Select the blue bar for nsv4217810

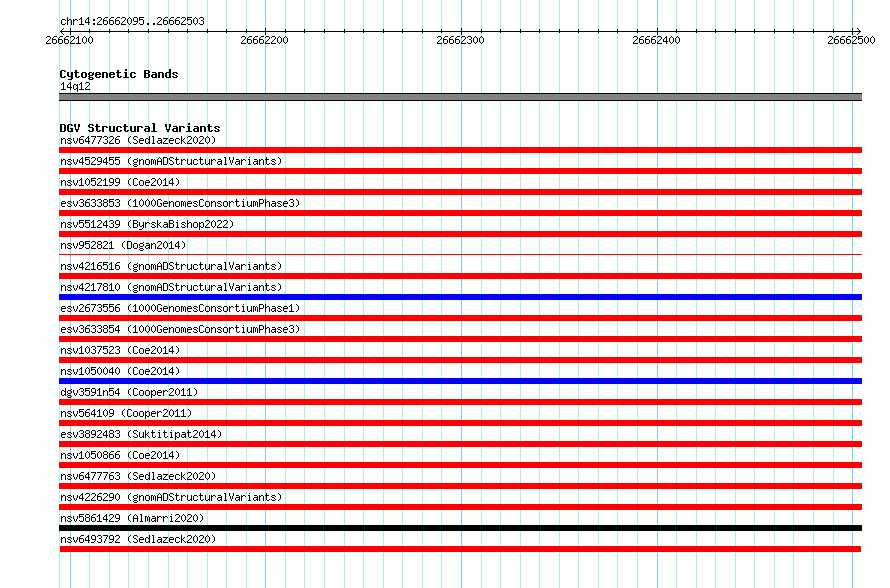tap(460, 297)
